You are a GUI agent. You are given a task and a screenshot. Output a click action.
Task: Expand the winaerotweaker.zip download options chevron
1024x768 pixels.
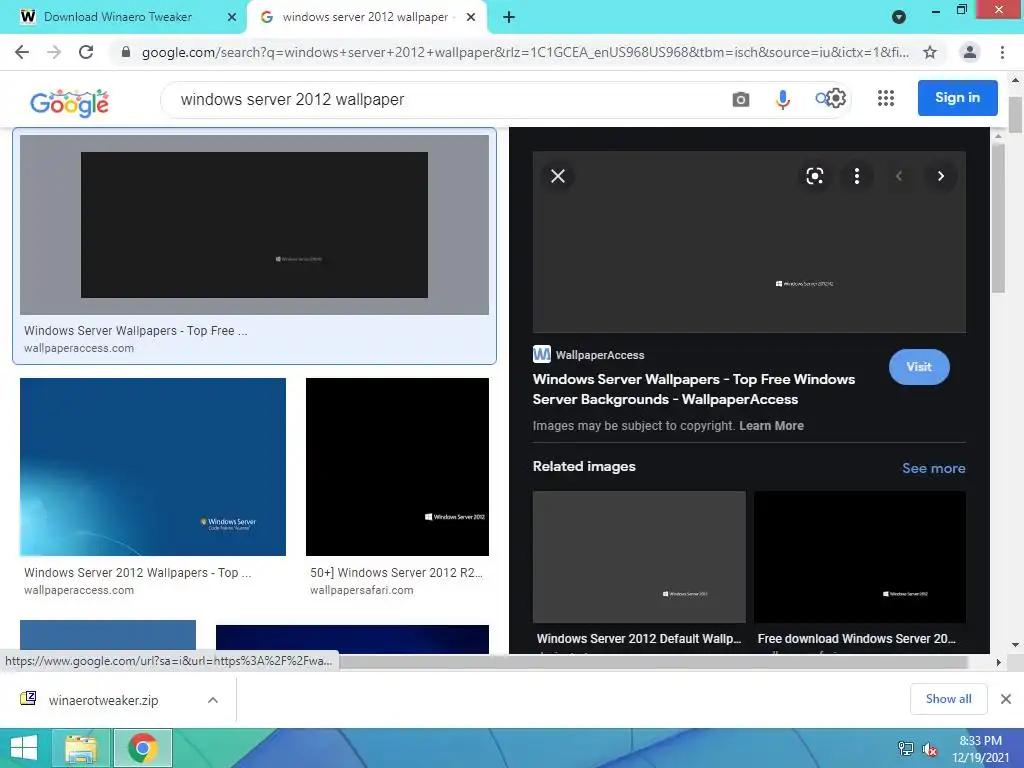click(212, 700)
